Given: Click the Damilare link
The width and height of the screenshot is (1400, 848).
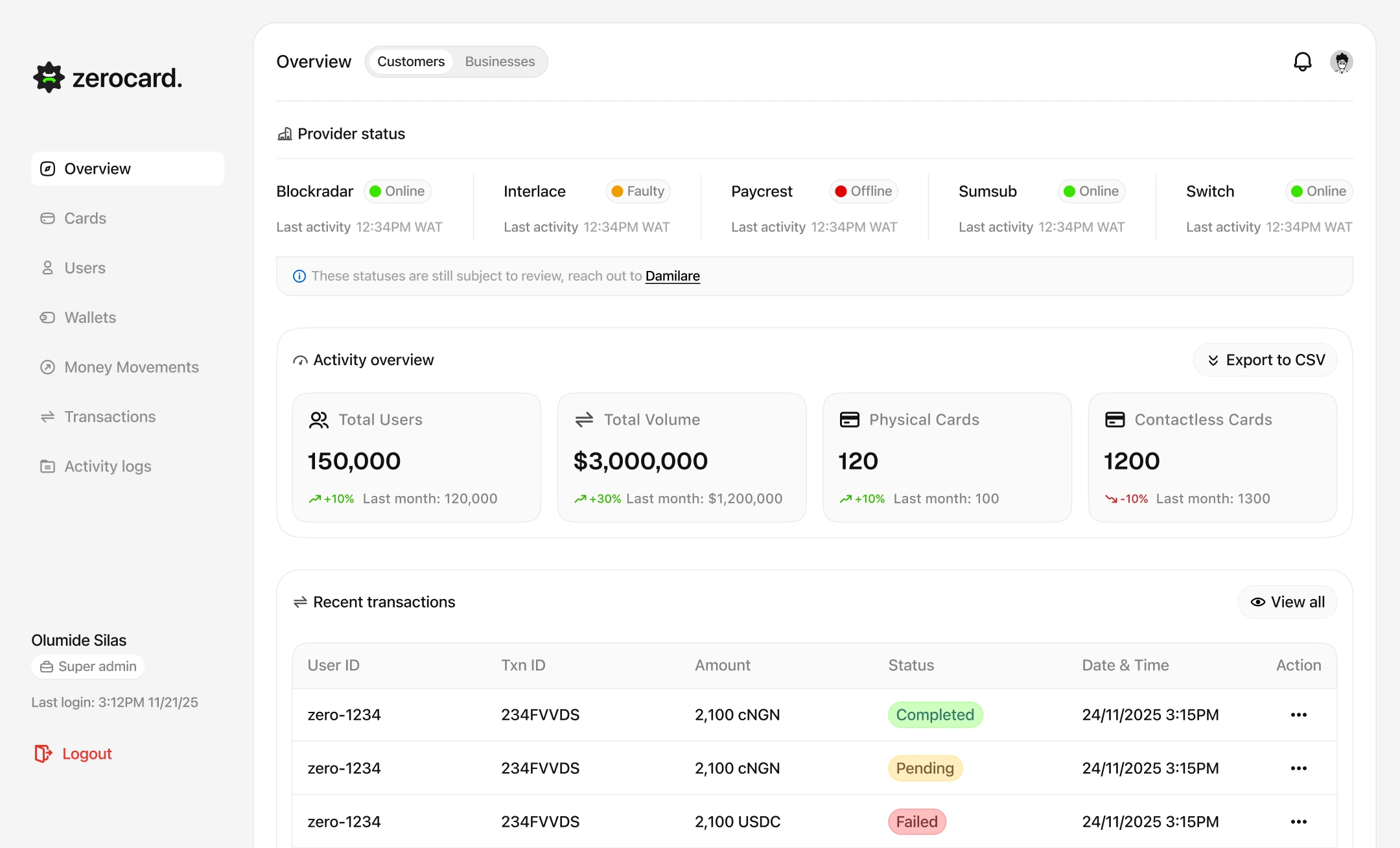Looking at the screenshot, I should point(672,276).
